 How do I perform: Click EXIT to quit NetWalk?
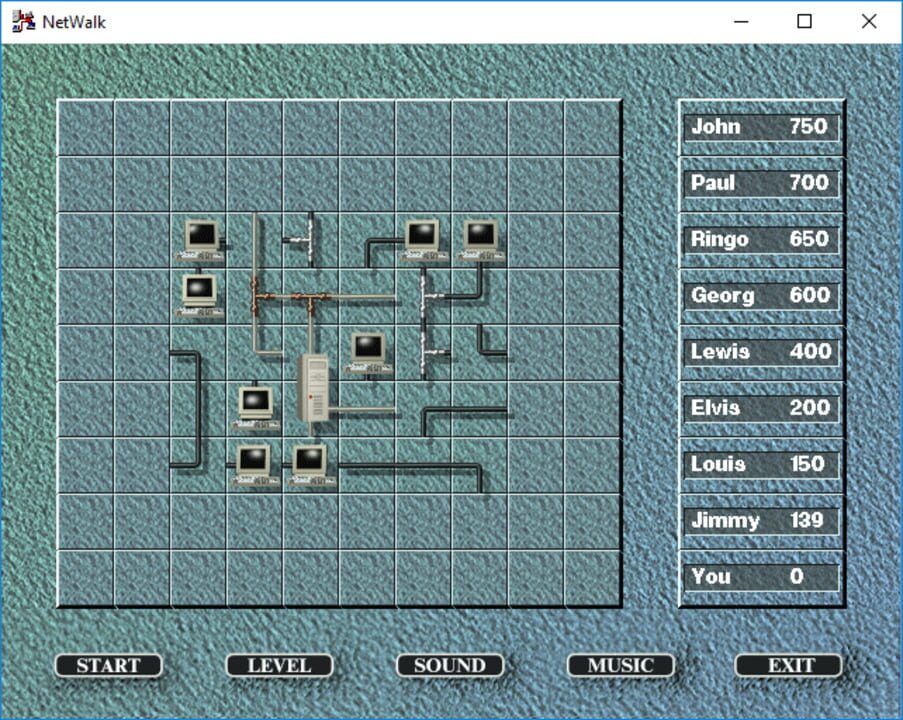point(788,665)
